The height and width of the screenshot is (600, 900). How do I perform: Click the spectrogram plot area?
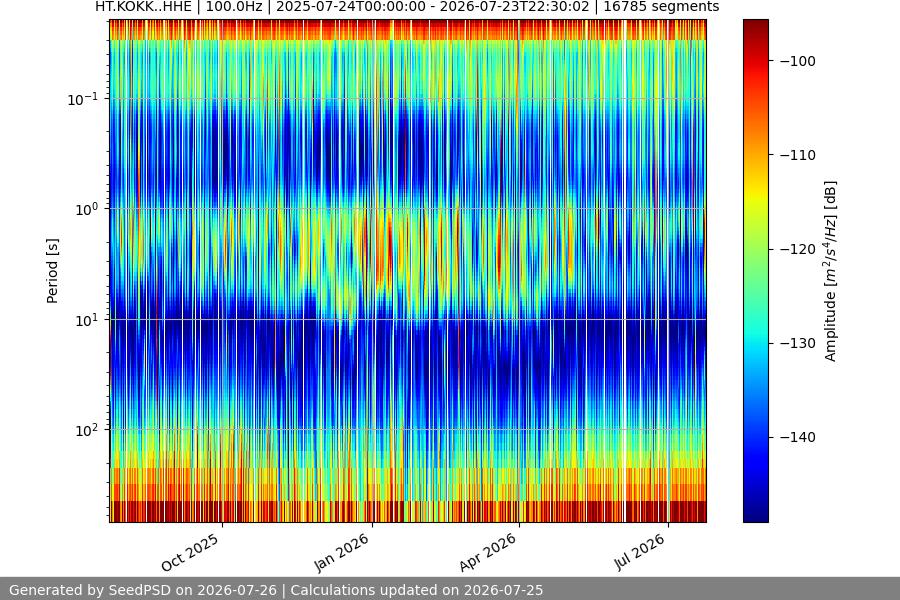(408, 271)
